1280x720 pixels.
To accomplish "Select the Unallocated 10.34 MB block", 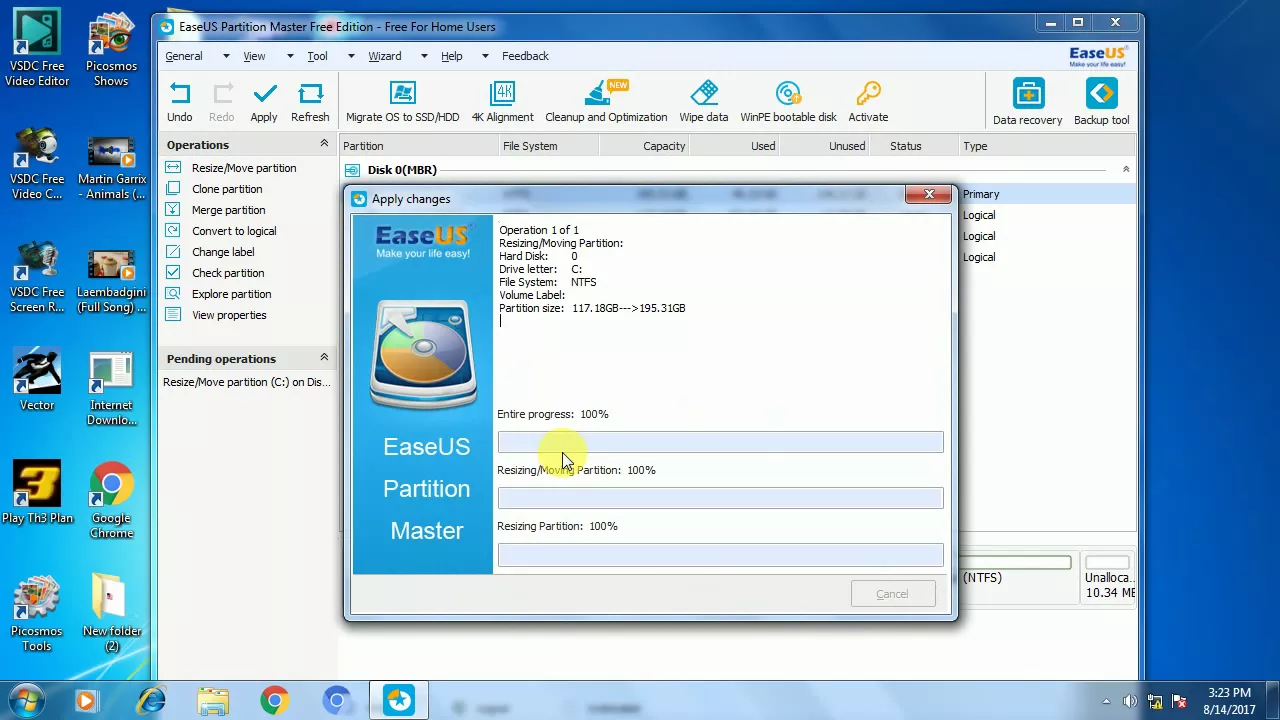I will pyautogui.click(x=1109, y=578).
